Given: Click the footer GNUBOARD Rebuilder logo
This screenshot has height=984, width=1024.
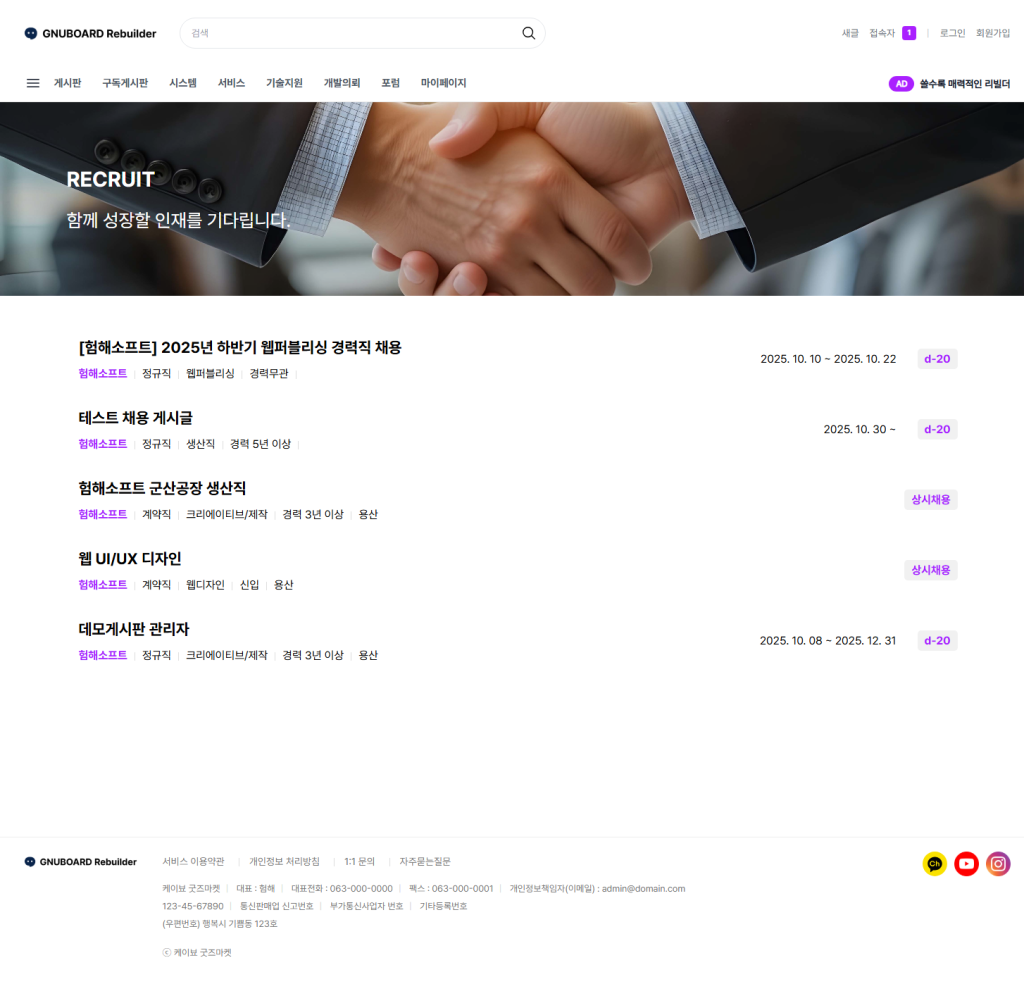Looking at the screenshot, I should point(80,862).
